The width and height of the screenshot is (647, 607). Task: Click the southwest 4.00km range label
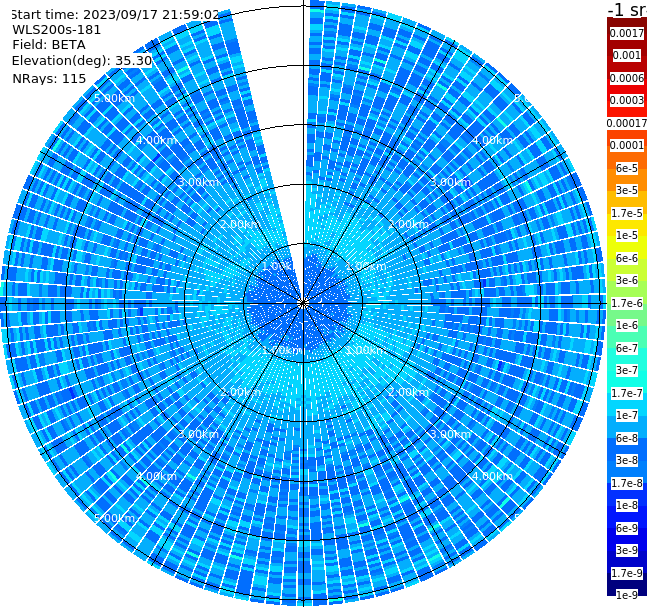(x=156, y=476)
